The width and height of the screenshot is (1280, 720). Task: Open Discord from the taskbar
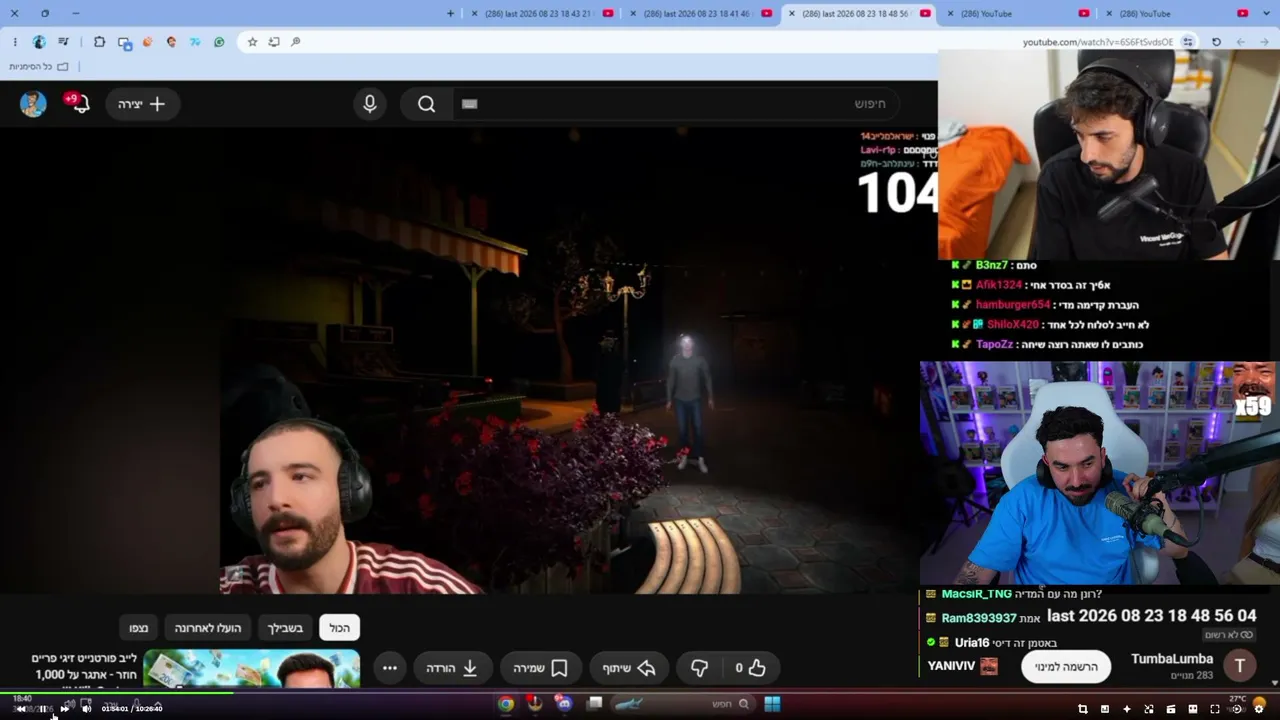pos(565,704)
